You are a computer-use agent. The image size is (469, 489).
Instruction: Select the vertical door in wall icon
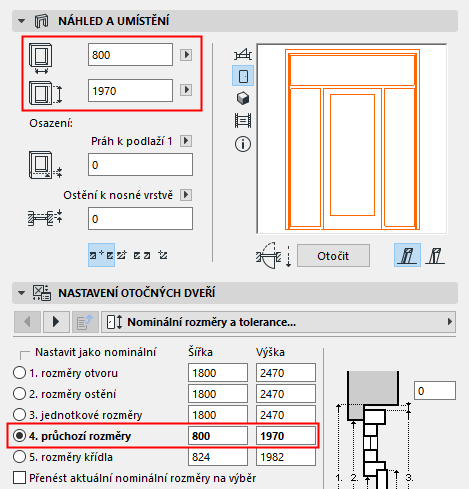[407, 255]
